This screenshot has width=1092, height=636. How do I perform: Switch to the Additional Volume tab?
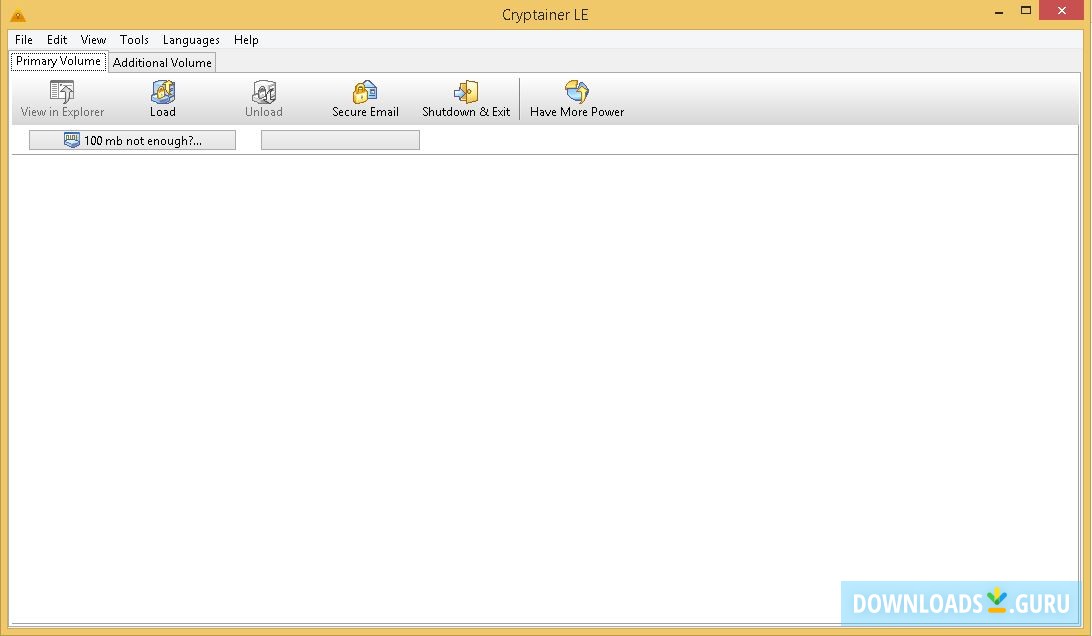tap(162, 63)
